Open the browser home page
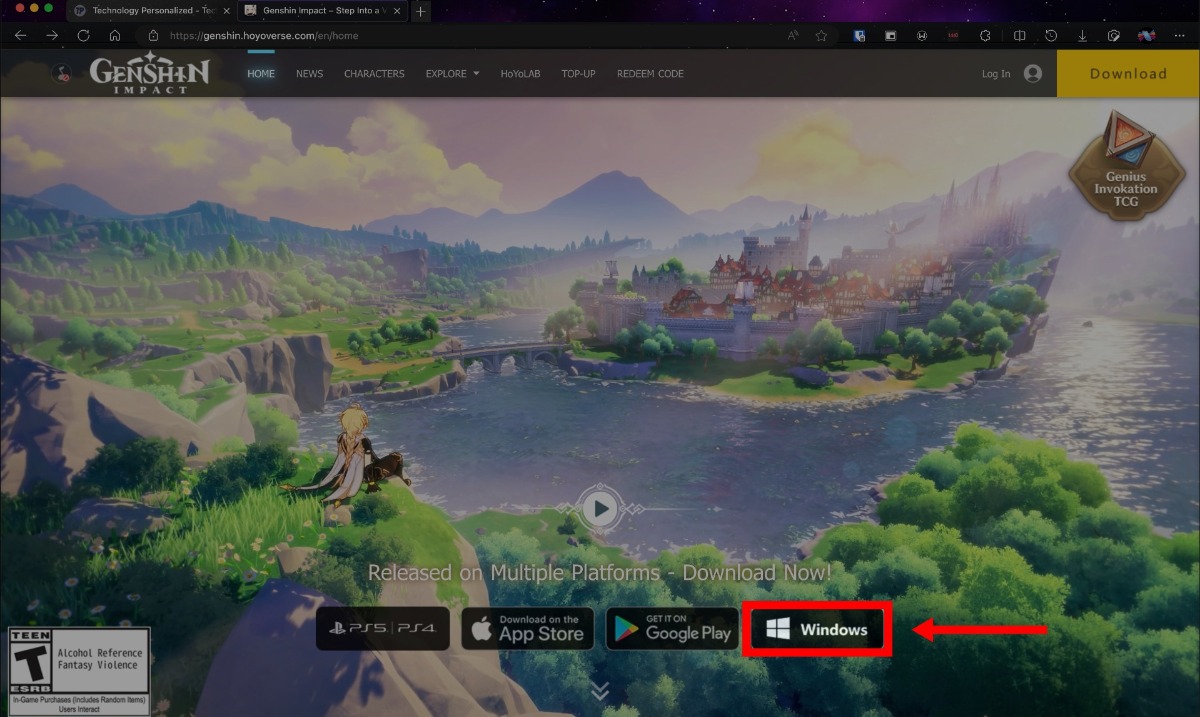The image size is (1200, 717). pos(115,35)
